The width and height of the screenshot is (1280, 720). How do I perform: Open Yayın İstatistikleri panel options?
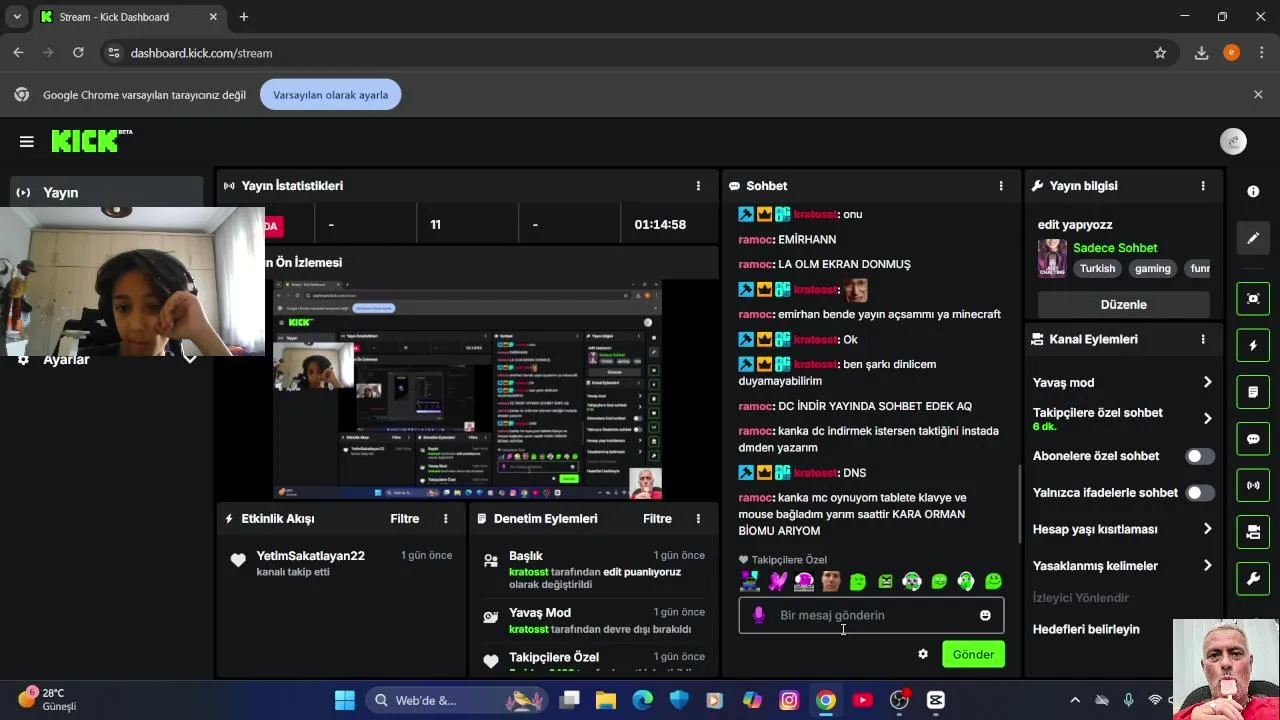point(698,186)
